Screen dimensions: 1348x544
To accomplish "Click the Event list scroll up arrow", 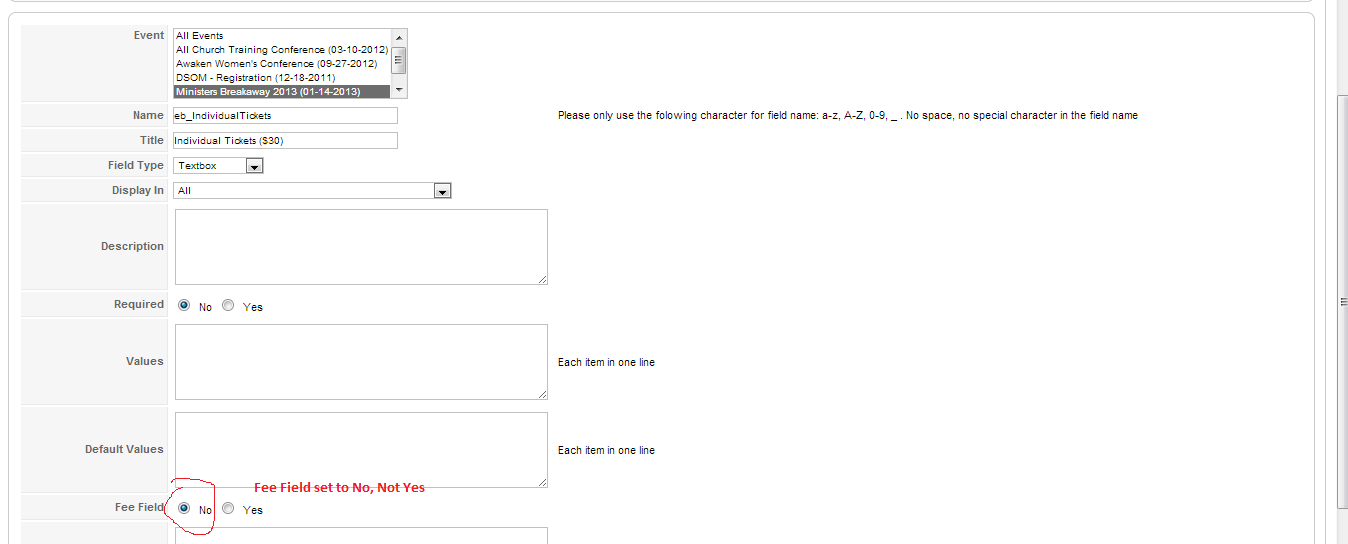I will [399, 36].
